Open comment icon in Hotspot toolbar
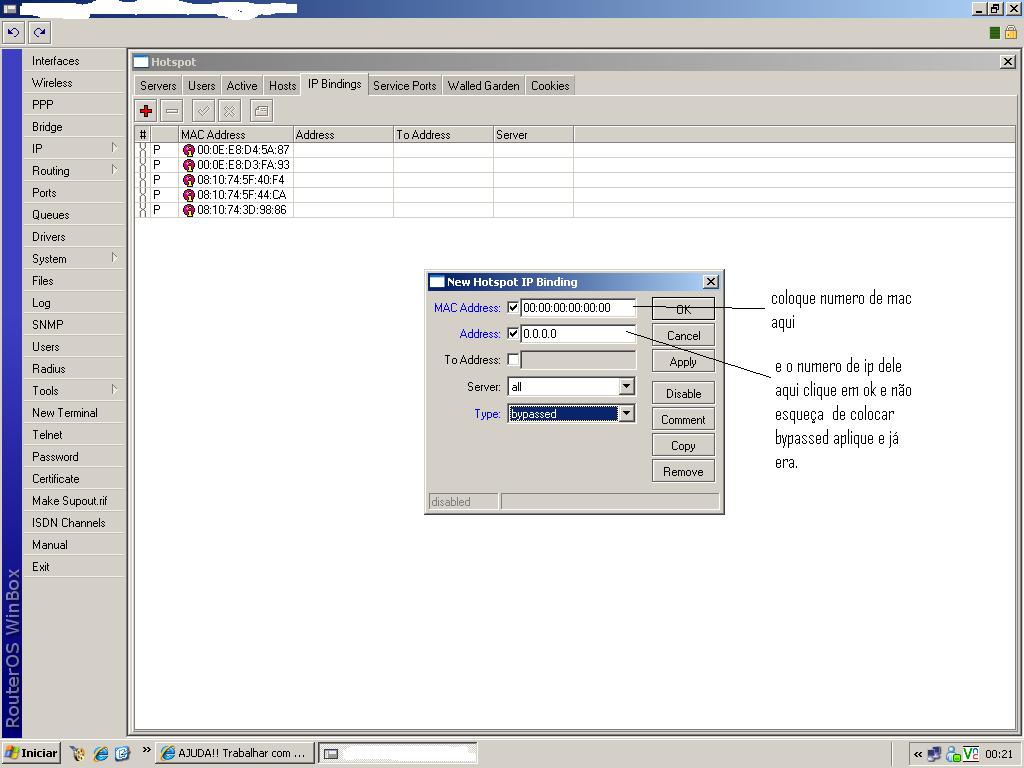This screenshot has height=768, width=1024. pos(261,111)
